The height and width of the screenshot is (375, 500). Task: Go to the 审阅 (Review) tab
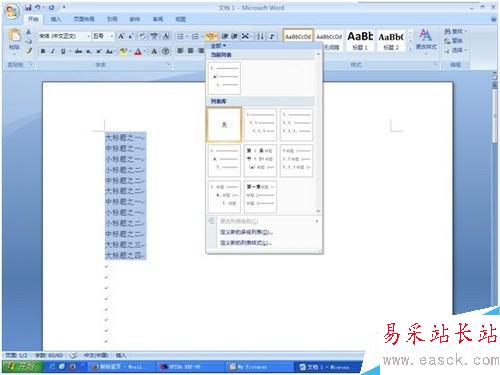pyautogui.click(x=158, y=19)
